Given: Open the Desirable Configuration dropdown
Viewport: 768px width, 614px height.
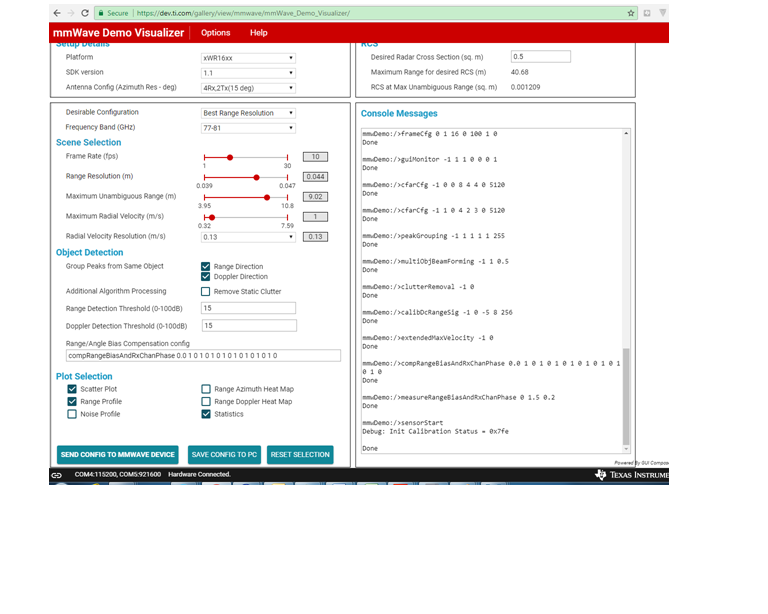Looking at the screenshot, I should click(248, 113).
